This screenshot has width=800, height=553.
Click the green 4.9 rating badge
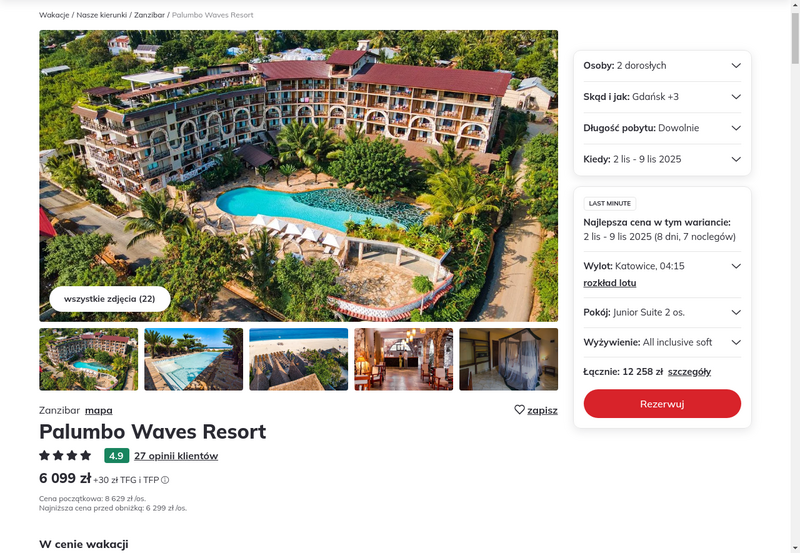coord(116,456)
